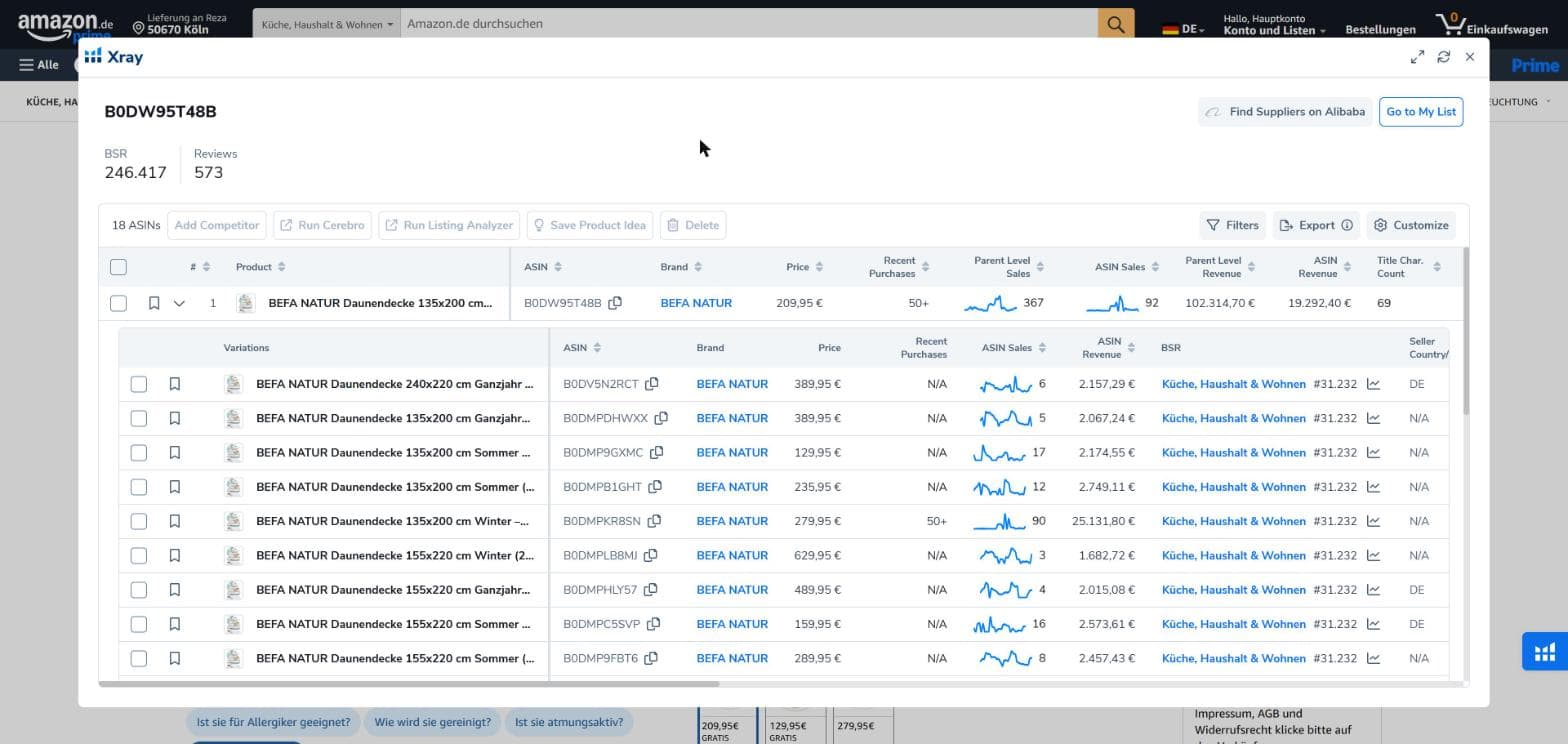Open Konto und Listen menu
The image size is (1568, 744).
tap(1274, 25)
